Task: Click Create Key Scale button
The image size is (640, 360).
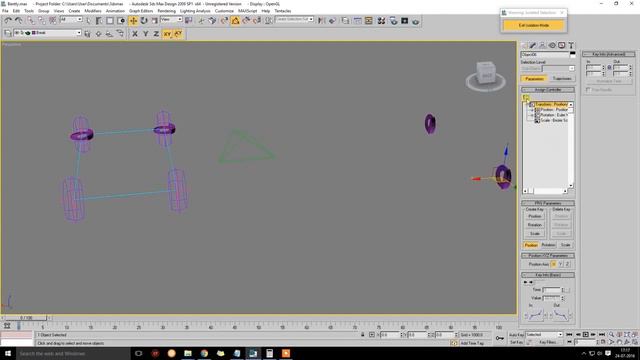Action: 535,233
